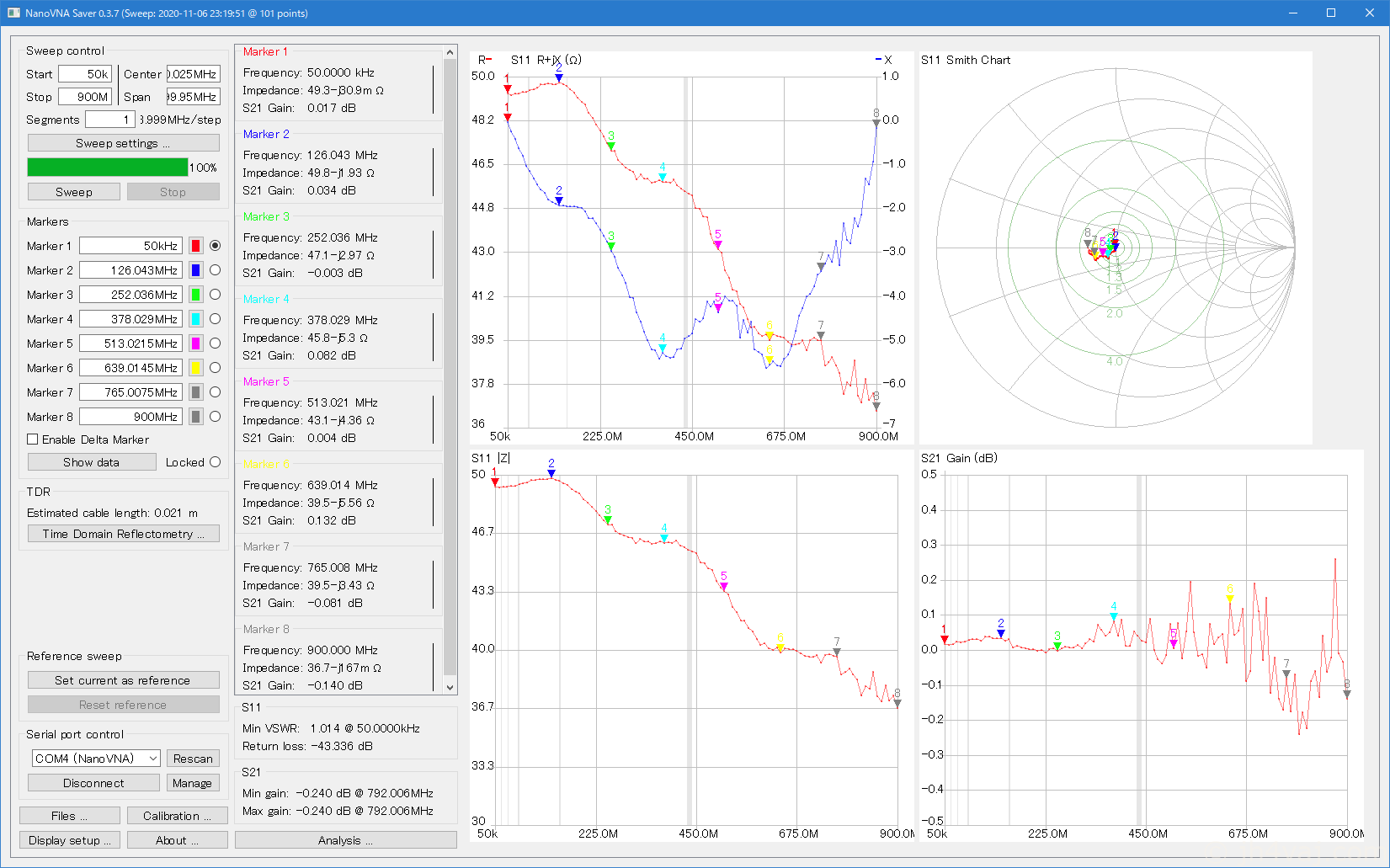Rescan serial ports
The height and width of the screenshot is (868, 1390).
(193, 759)
